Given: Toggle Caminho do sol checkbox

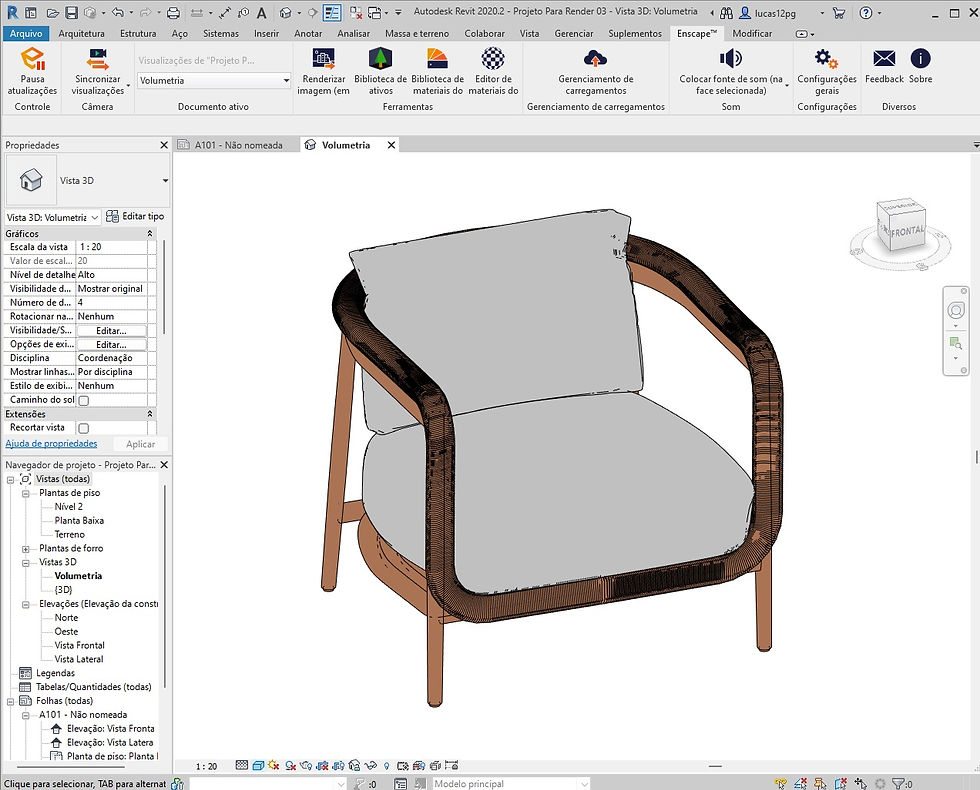Looking at the screenshot, I should coord(84,401).
